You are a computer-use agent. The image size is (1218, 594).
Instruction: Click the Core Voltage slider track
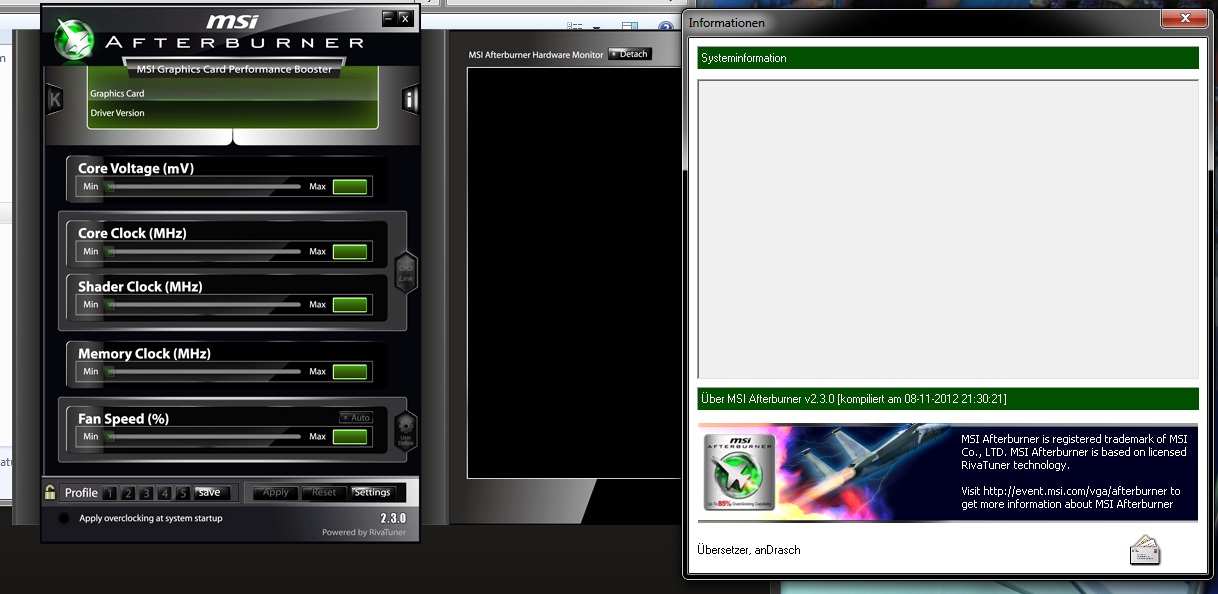point(204,186)
